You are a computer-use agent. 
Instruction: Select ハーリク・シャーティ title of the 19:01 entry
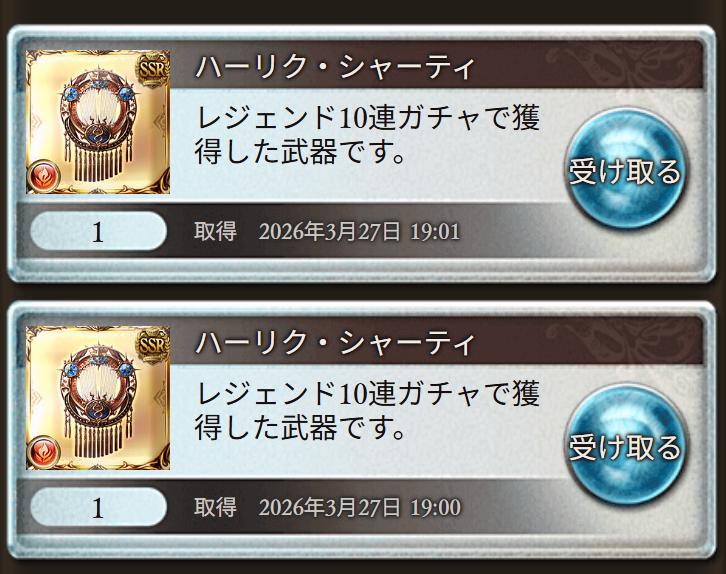(335, 67)
